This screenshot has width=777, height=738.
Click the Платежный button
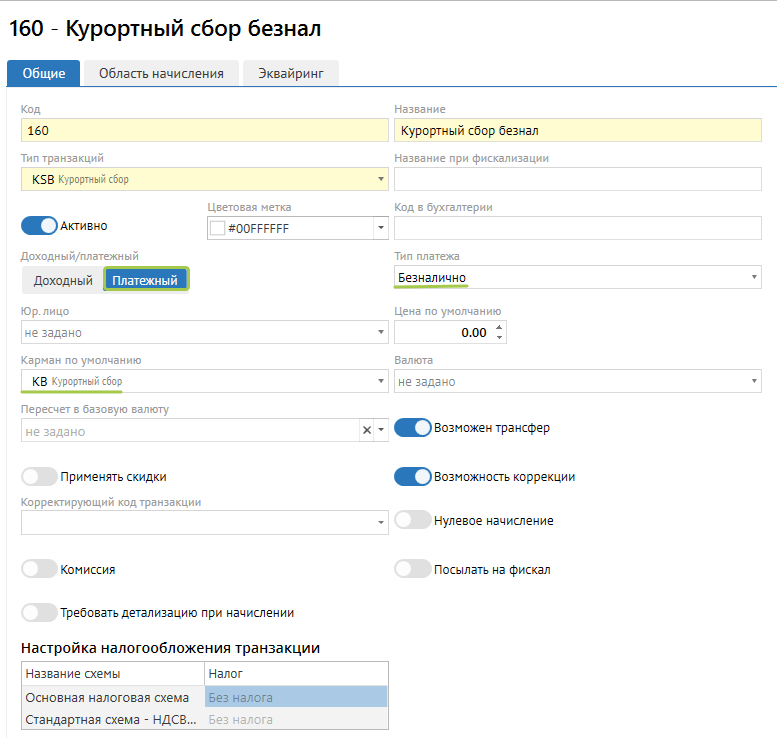tap(145, 281)
